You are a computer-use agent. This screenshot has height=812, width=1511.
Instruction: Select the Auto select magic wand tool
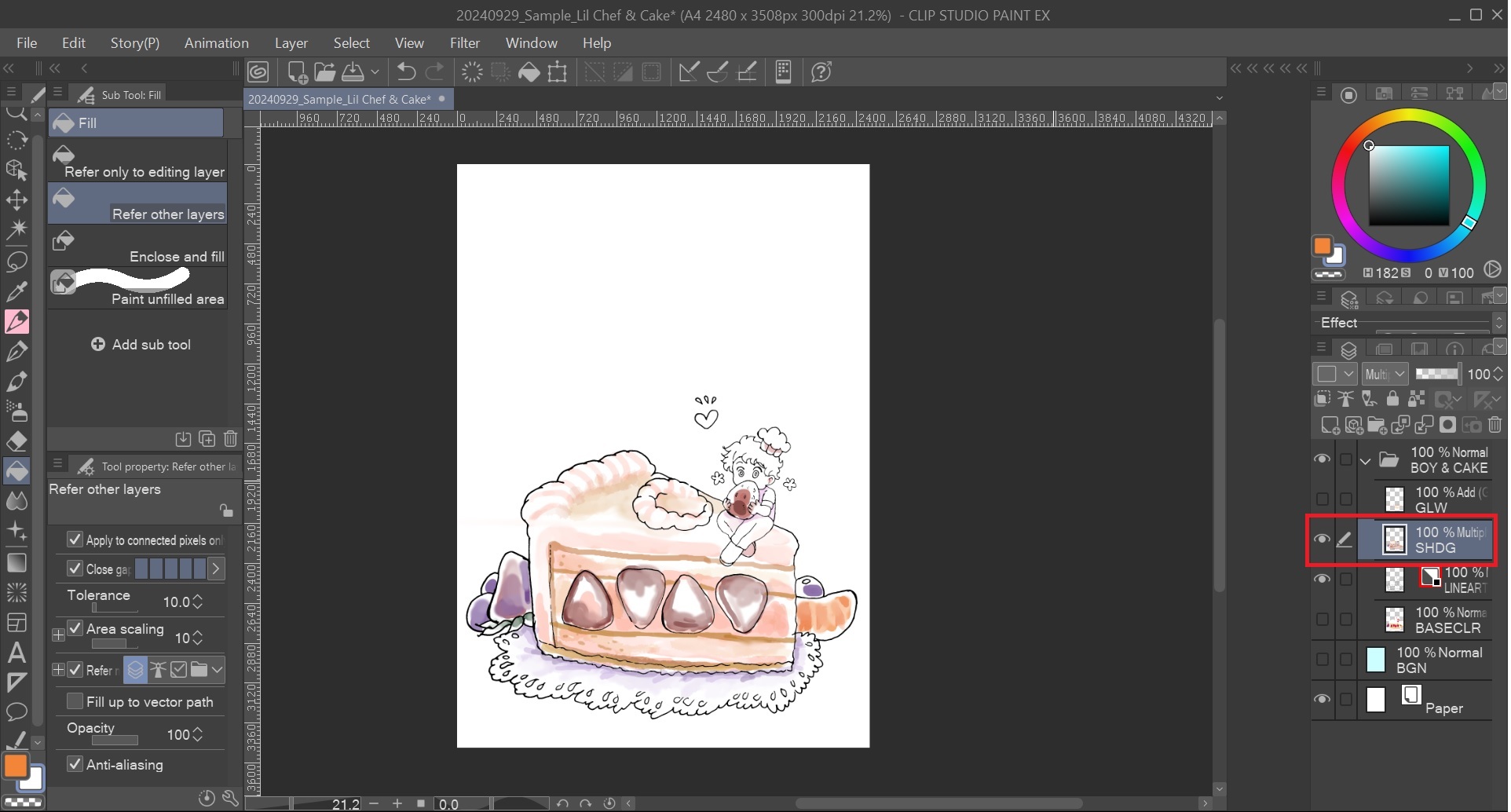[x=17, y=229]
